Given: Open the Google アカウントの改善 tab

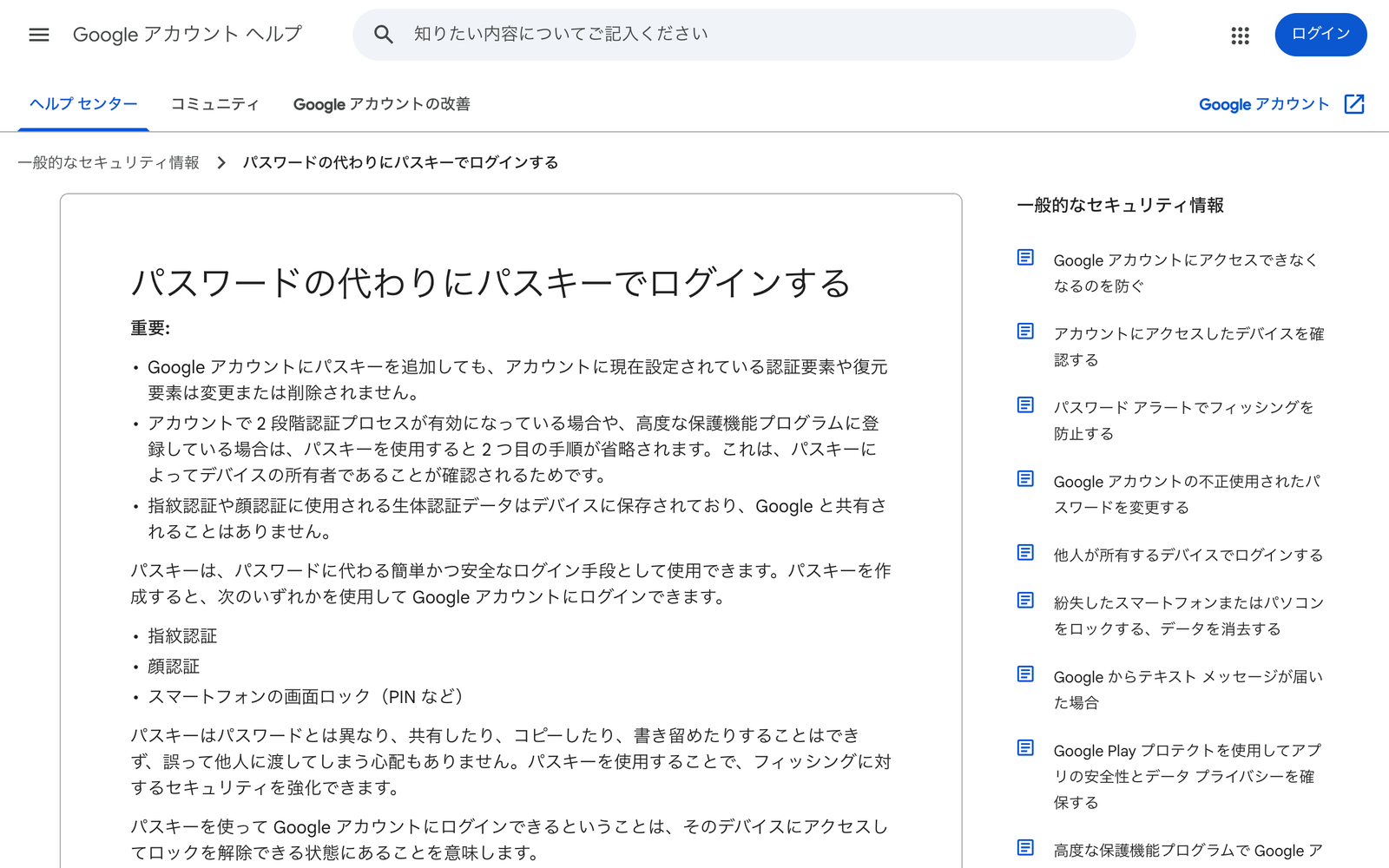Looking at the screenshot, I should tap(382, 104).
